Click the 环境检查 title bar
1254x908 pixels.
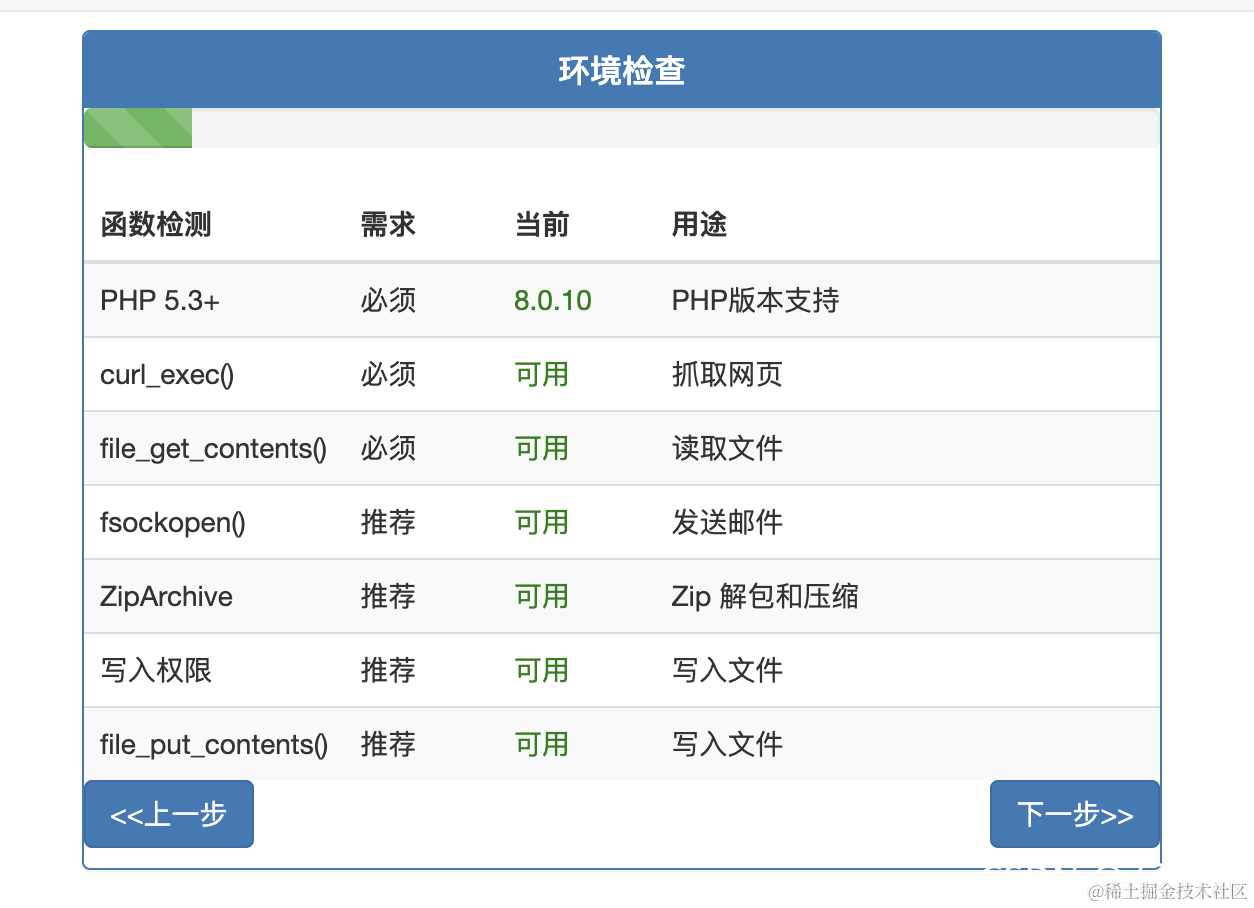click(x=622, y=69)
